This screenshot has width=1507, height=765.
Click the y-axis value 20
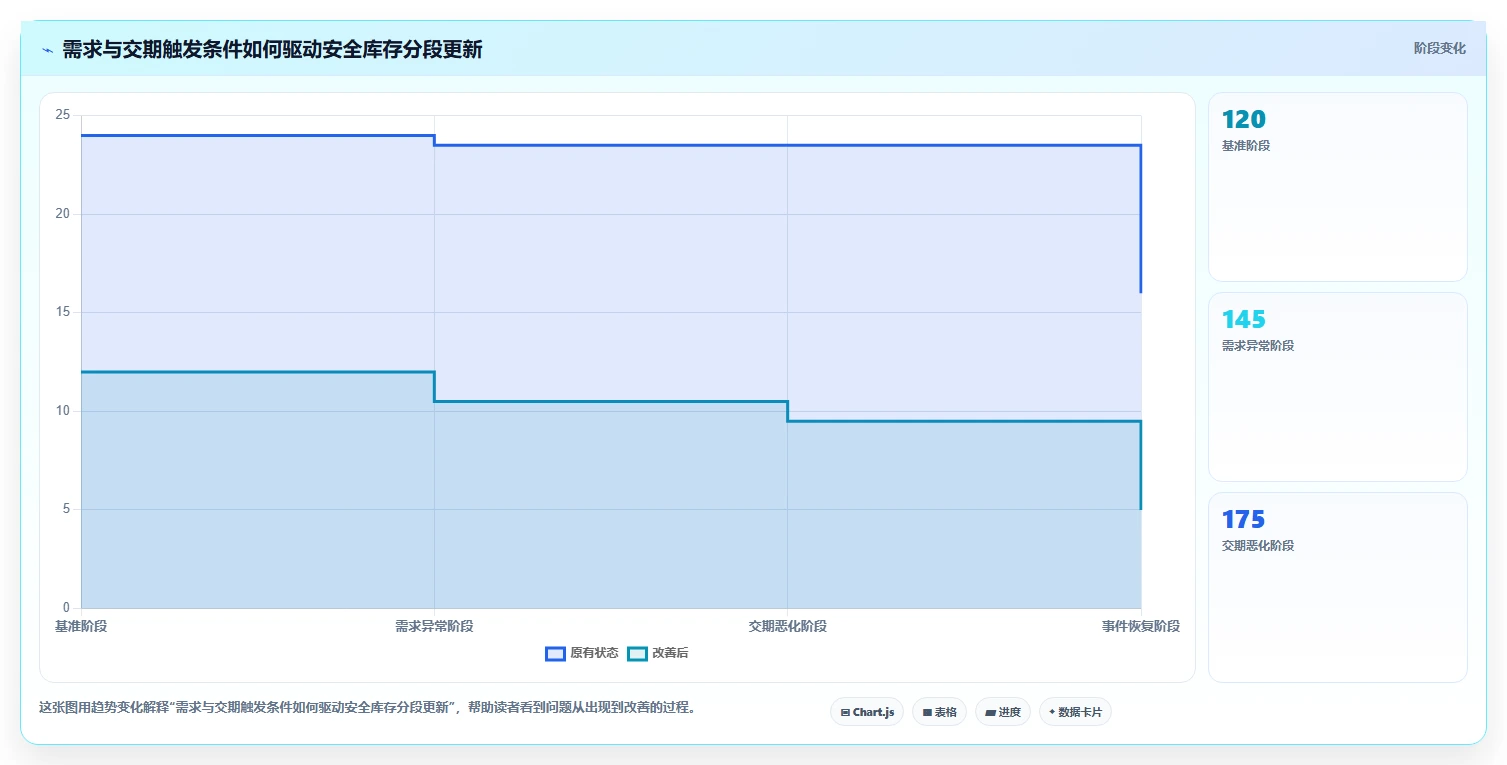63,214
